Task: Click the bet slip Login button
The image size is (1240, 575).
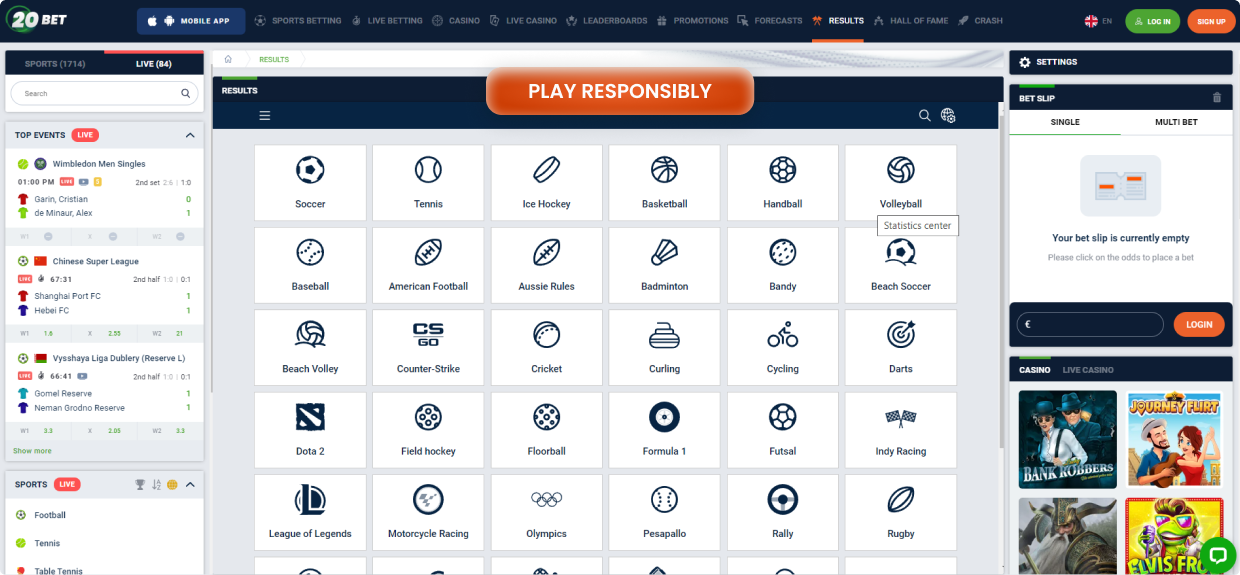Action: pos(1199,324)
